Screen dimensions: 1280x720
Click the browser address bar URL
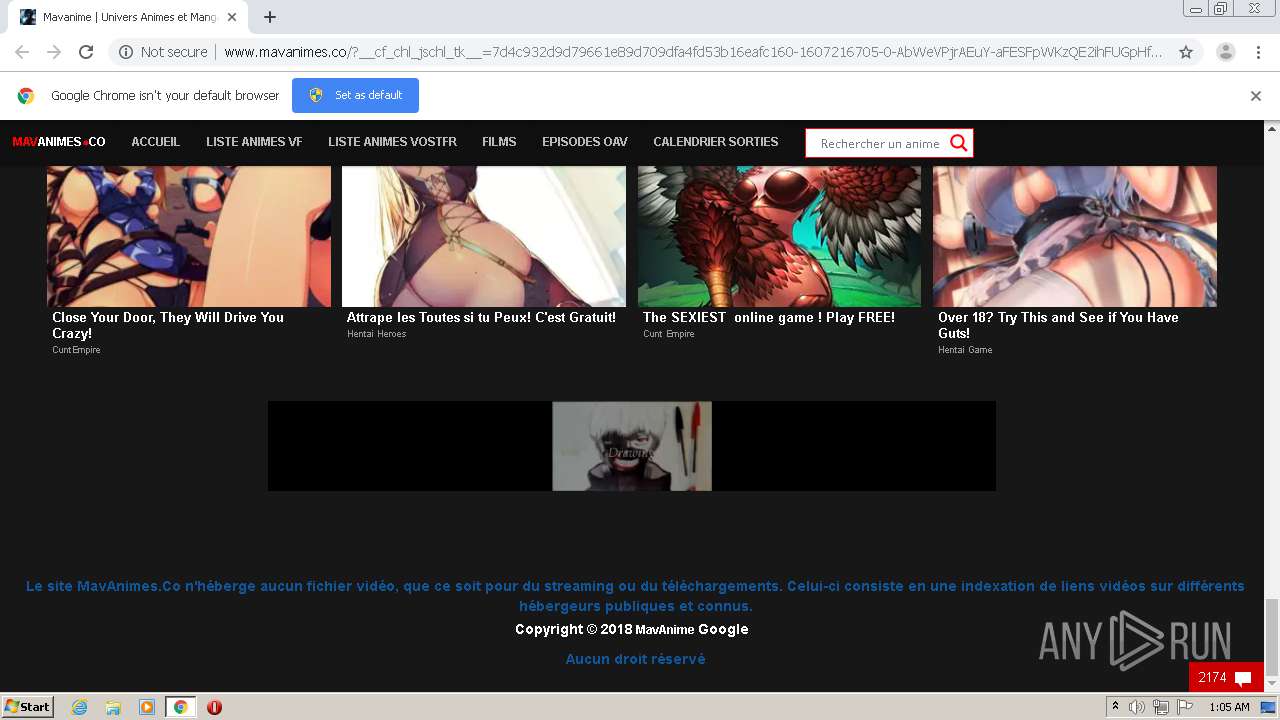pos(692,52)
